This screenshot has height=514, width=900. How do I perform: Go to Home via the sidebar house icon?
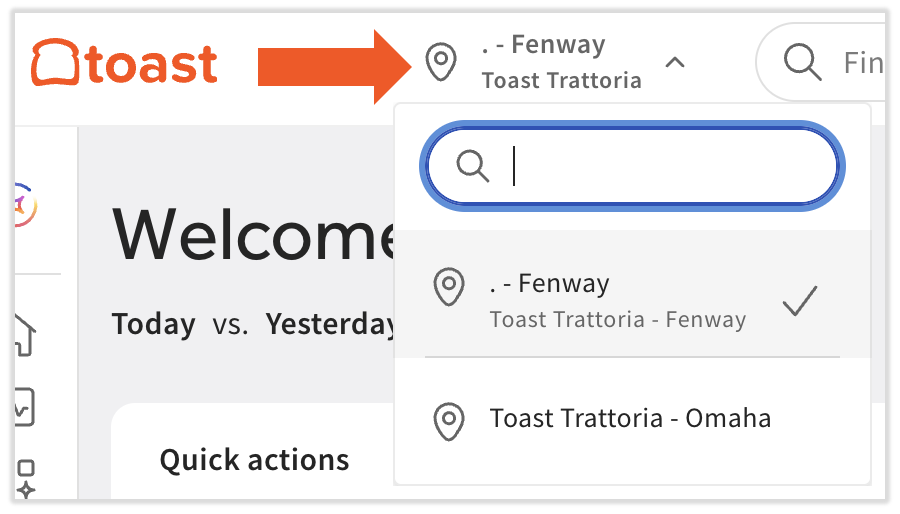tap(24, 333)
